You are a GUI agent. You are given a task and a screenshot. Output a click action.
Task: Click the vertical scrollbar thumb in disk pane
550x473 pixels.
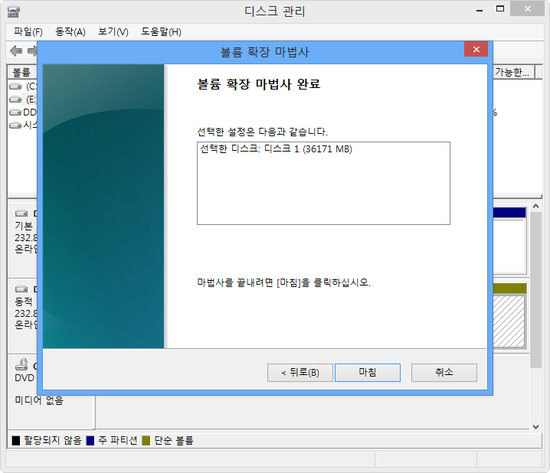tap(536, 290)
